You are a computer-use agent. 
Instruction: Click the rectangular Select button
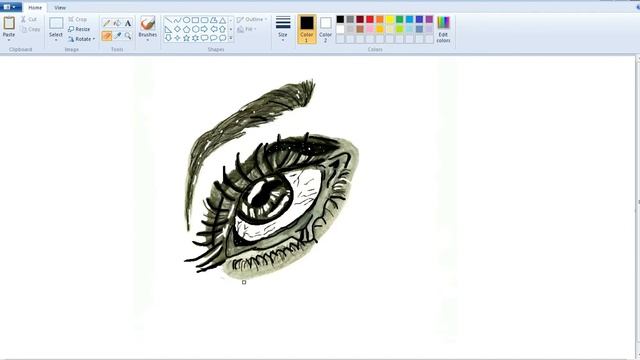(x=56, y=24)
